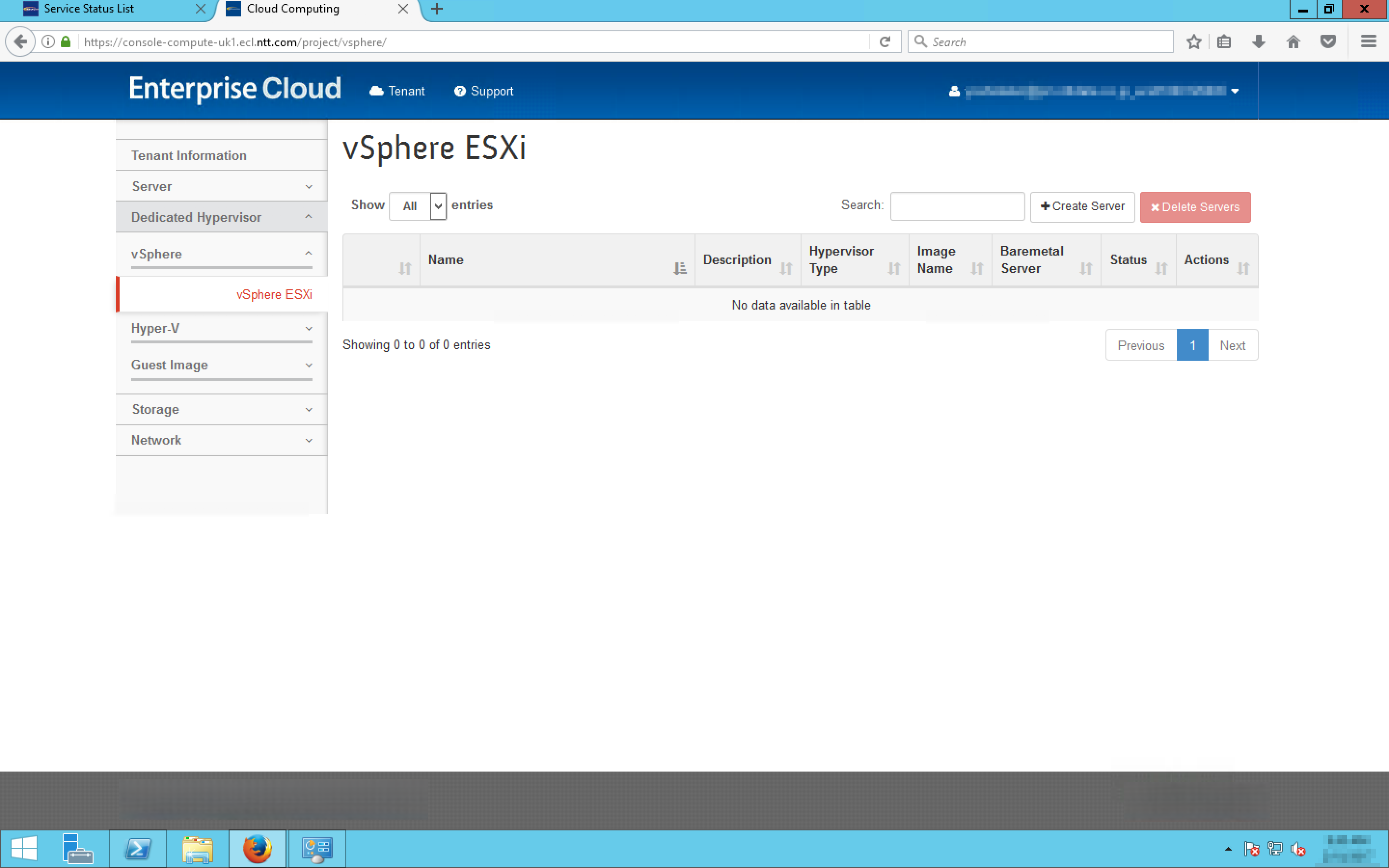Open the Show entries dropdown
Viewport: 1389px width, 868px height.
[417, 206]
